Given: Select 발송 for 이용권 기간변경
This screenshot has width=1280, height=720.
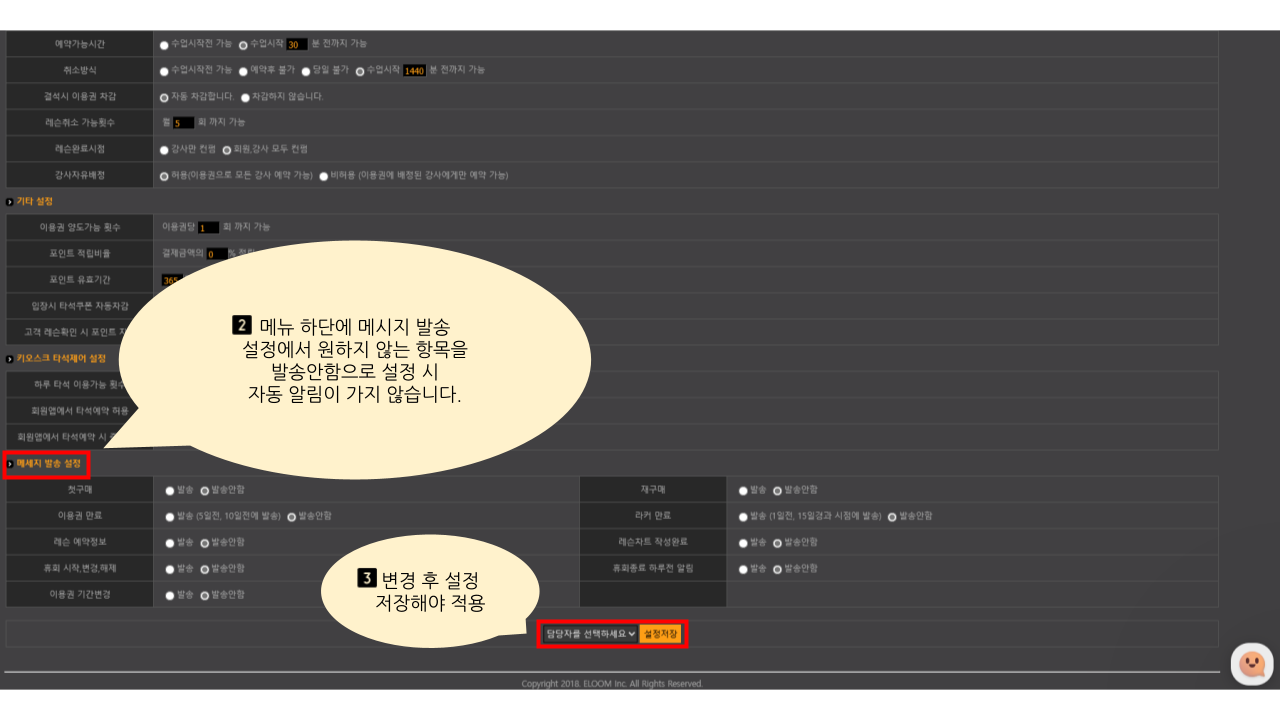Looking at the screenshot, I should click(170, 595).
